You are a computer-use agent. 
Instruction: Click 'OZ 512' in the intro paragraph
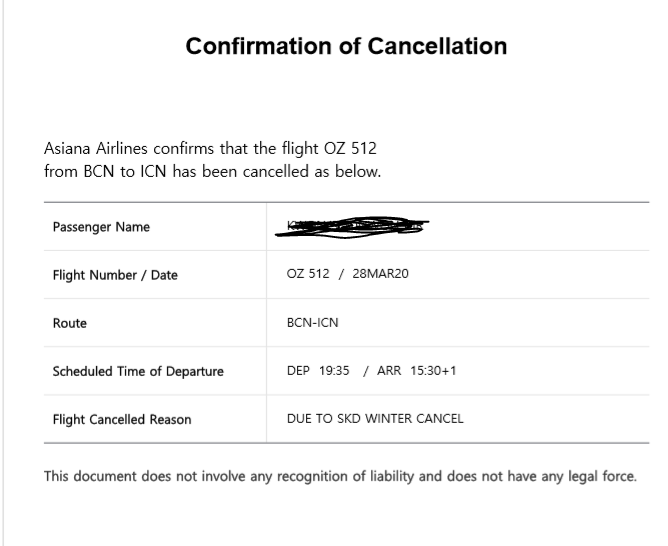(x=350, y=149)
